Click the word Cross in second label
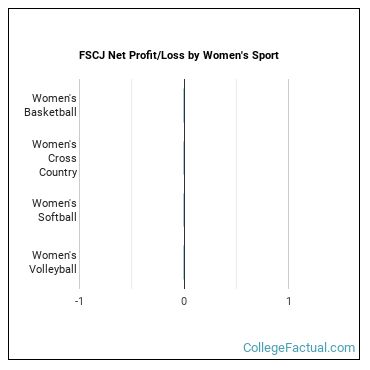 pyautogui.click(x=62, y=158)
